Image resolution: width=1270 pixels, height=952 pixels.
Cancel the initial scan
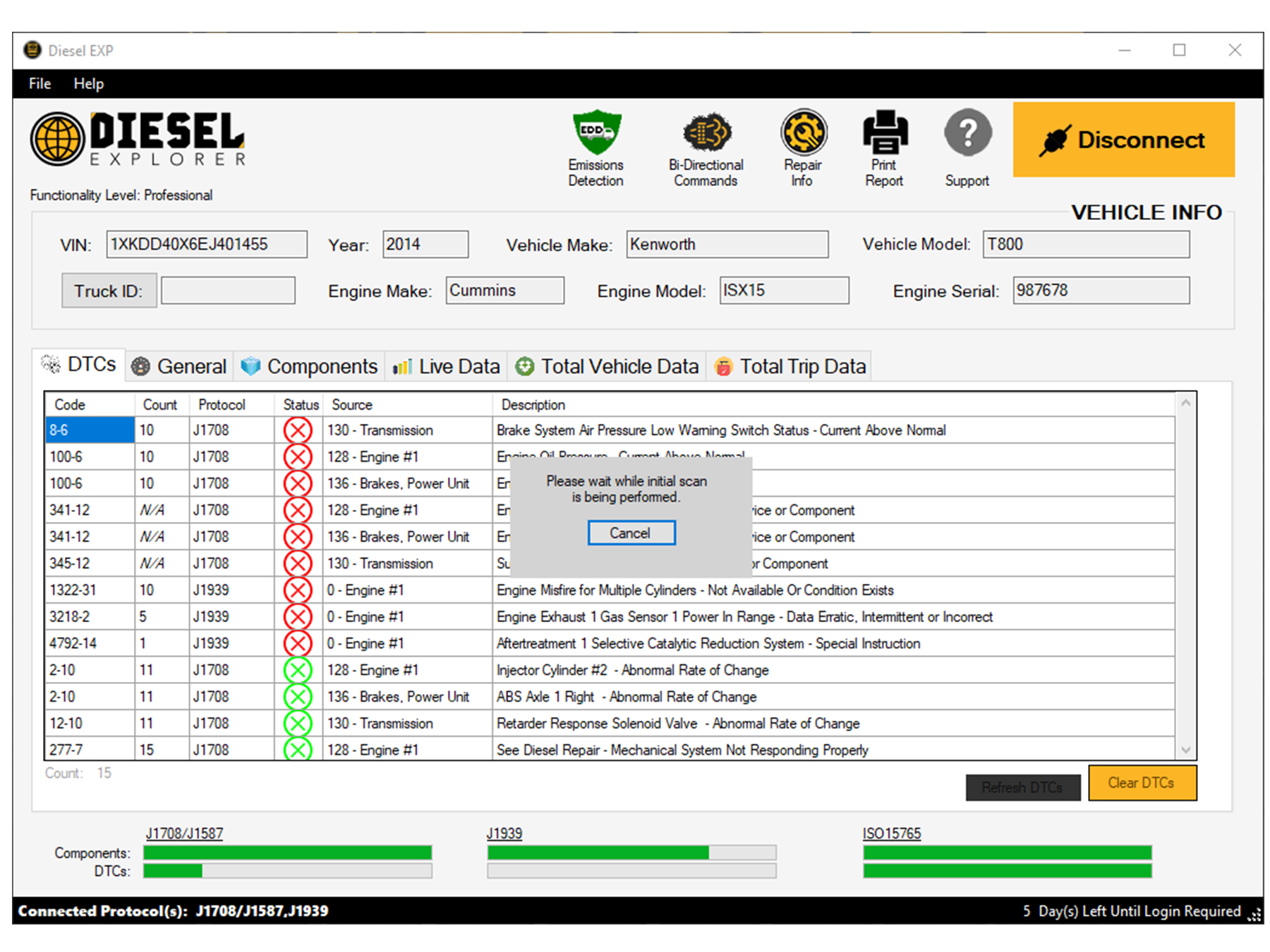[x=630, y=532]
